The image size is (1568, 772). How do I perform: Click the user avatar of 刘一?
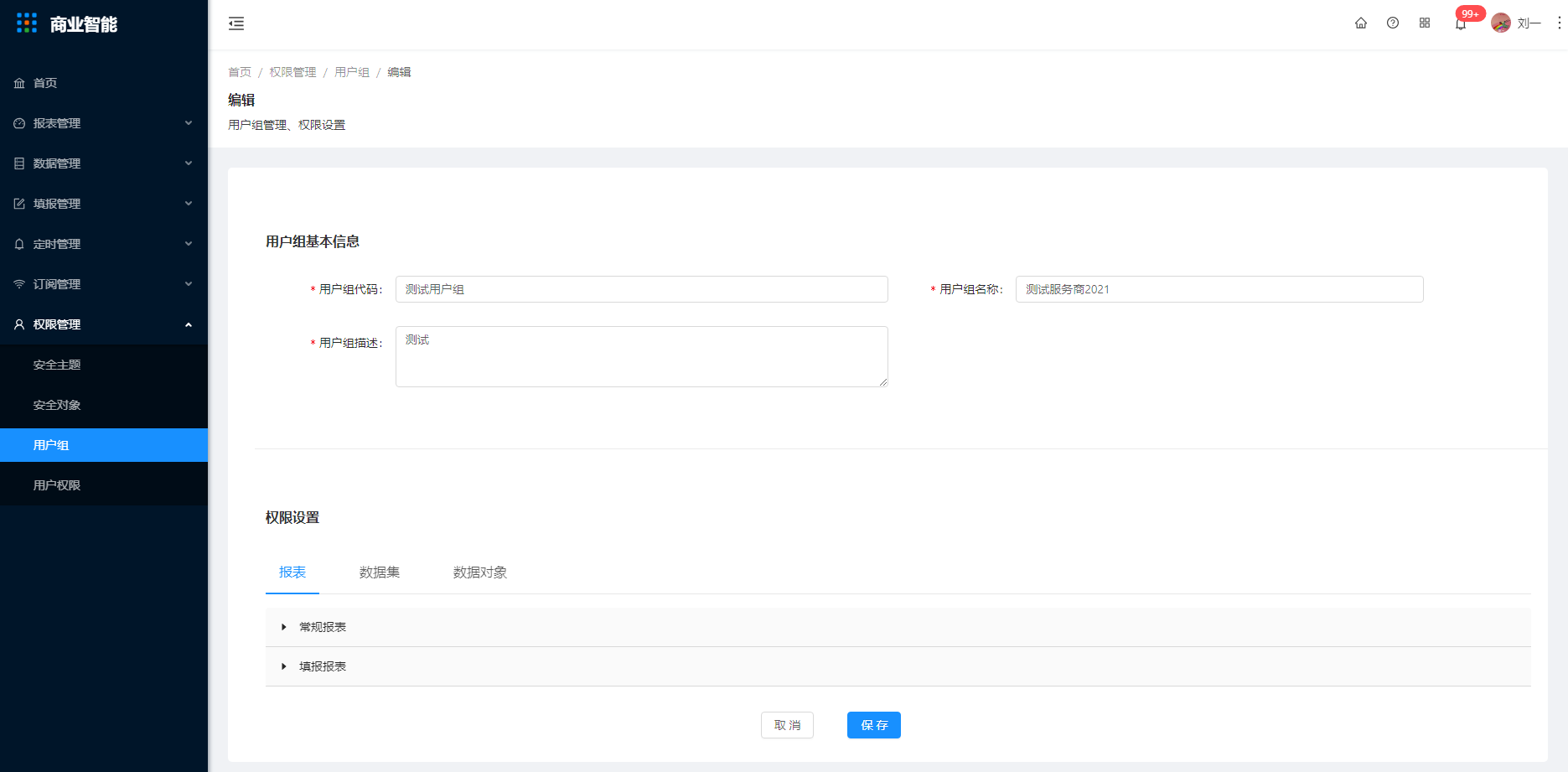pos(1501,23)
